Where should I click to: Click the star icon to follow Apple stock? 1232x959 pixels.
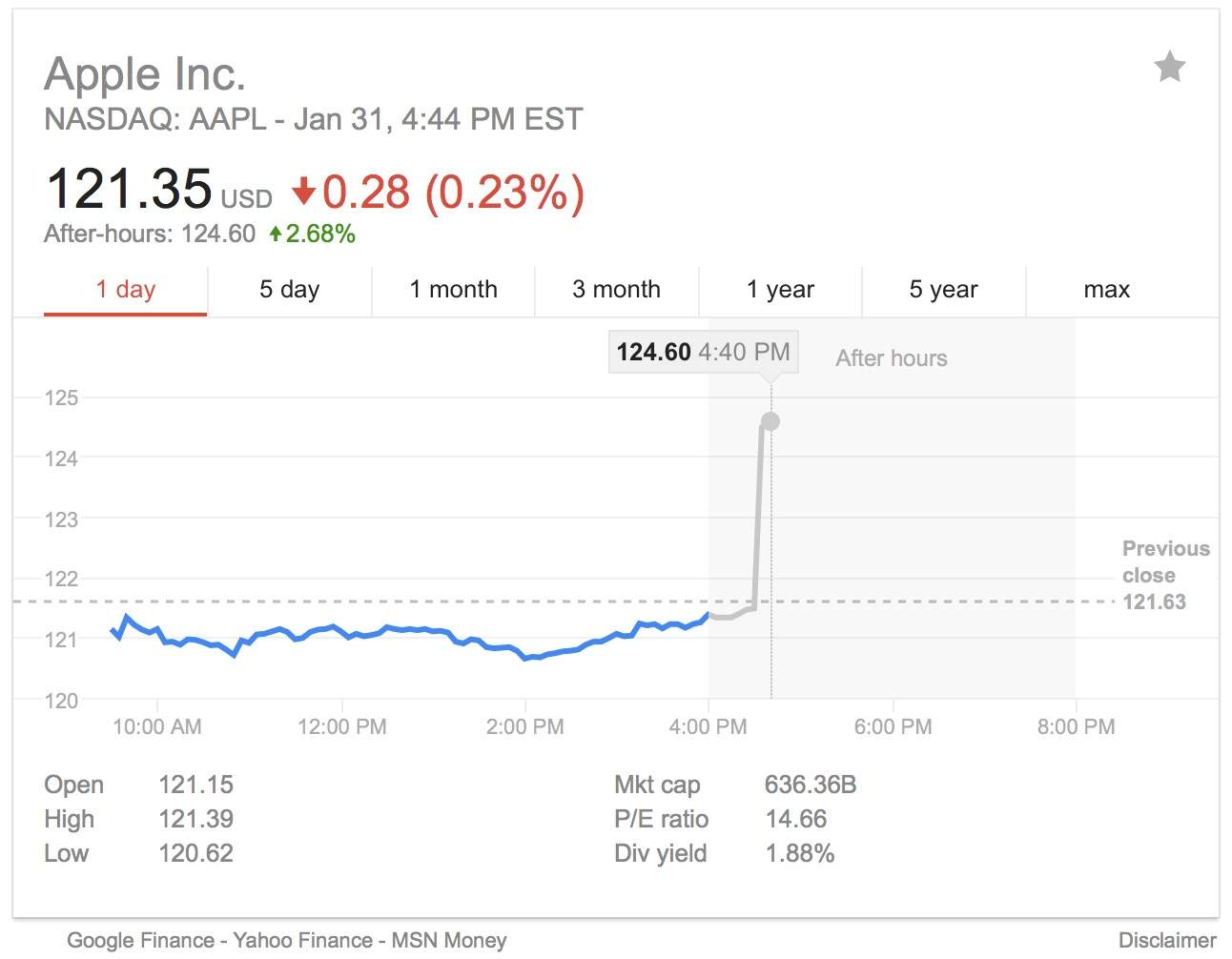tap(1169, 68)
